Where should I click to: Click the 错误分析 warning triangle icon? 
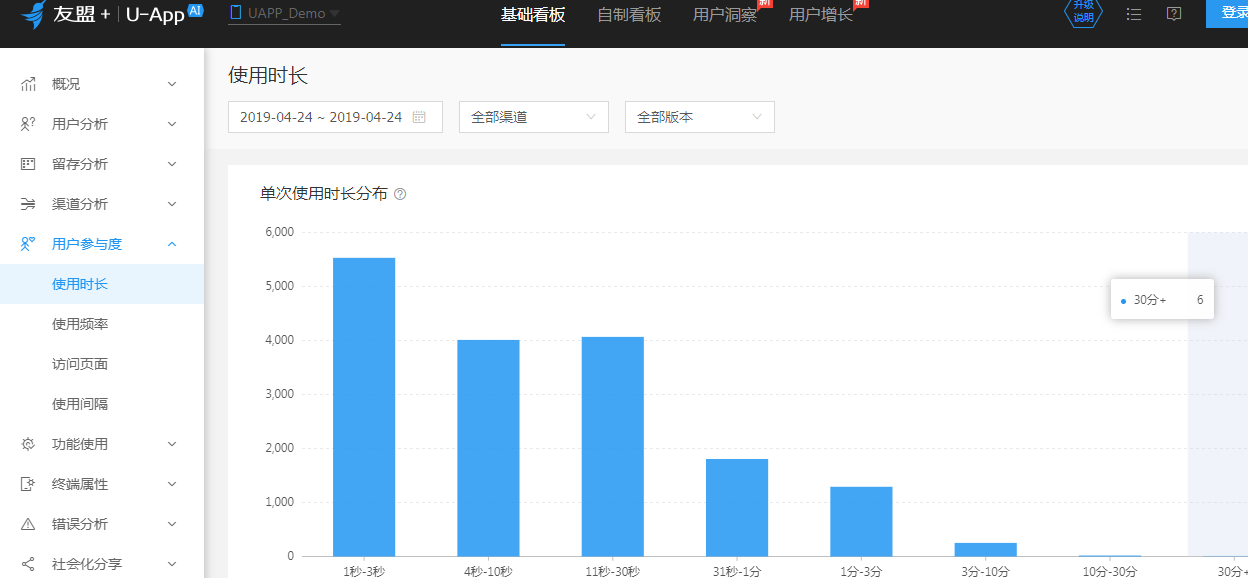click(x=29, y=524)
